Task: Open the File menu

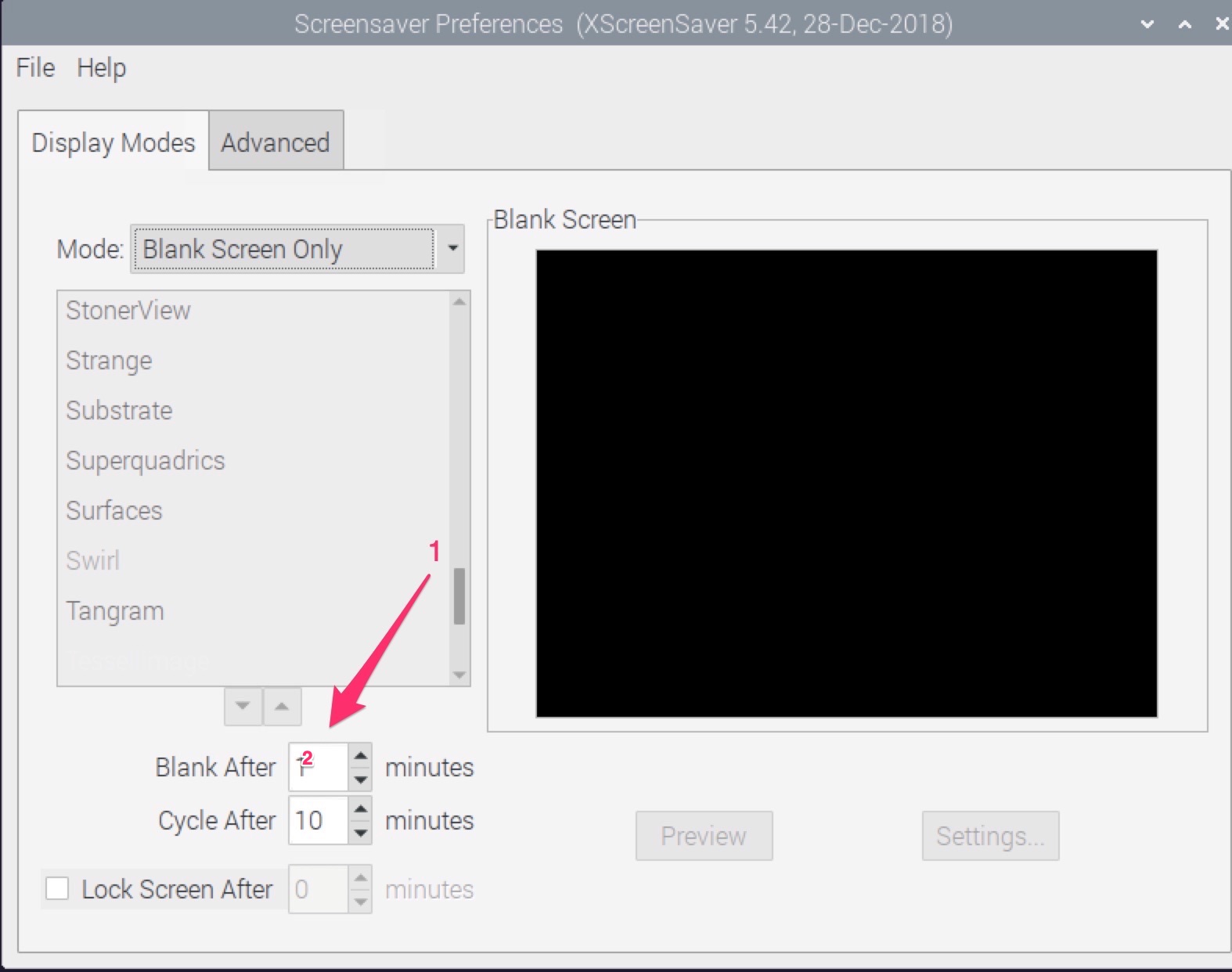Action: point(35,68)
